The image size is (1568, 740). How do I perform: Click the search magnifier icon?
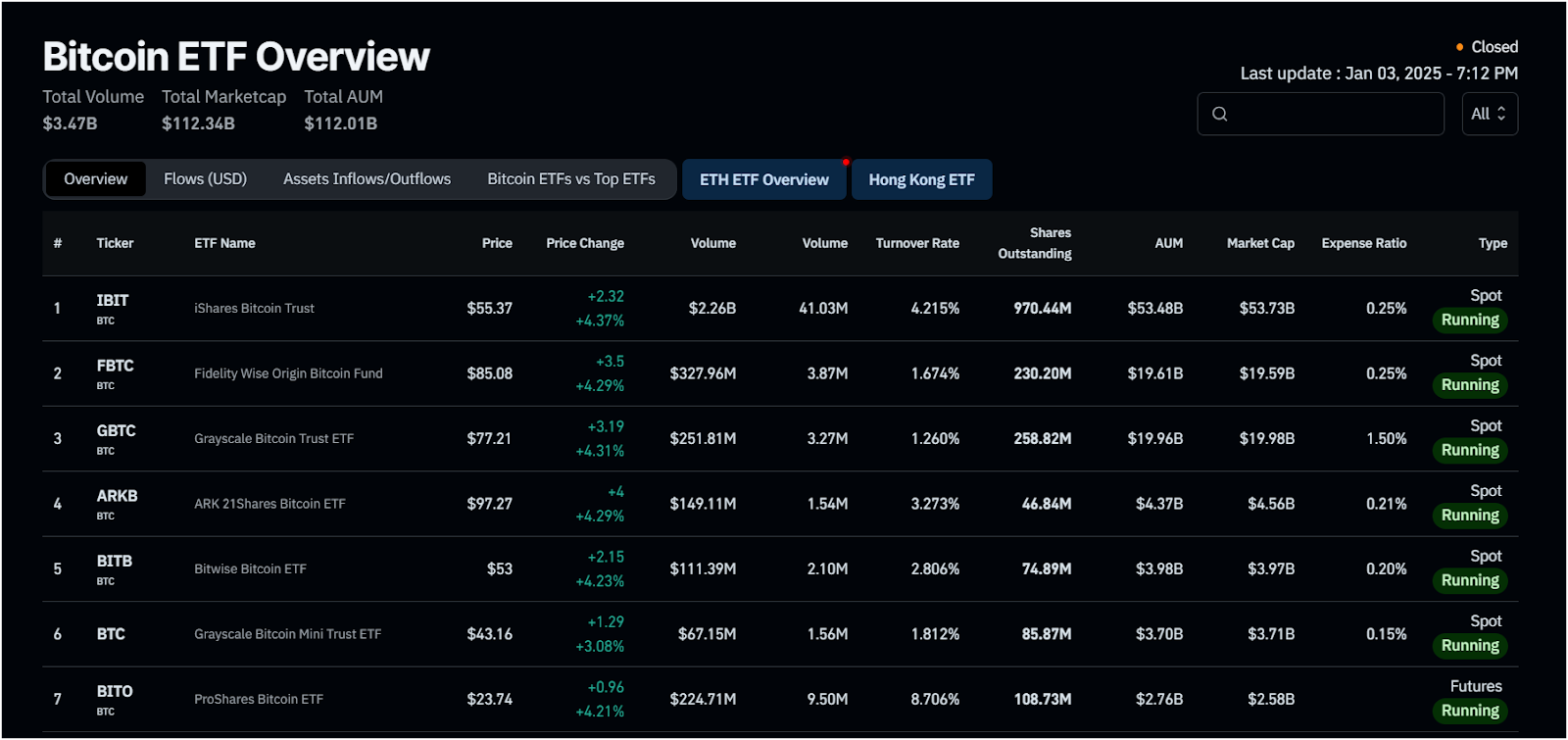point(1219,114)
